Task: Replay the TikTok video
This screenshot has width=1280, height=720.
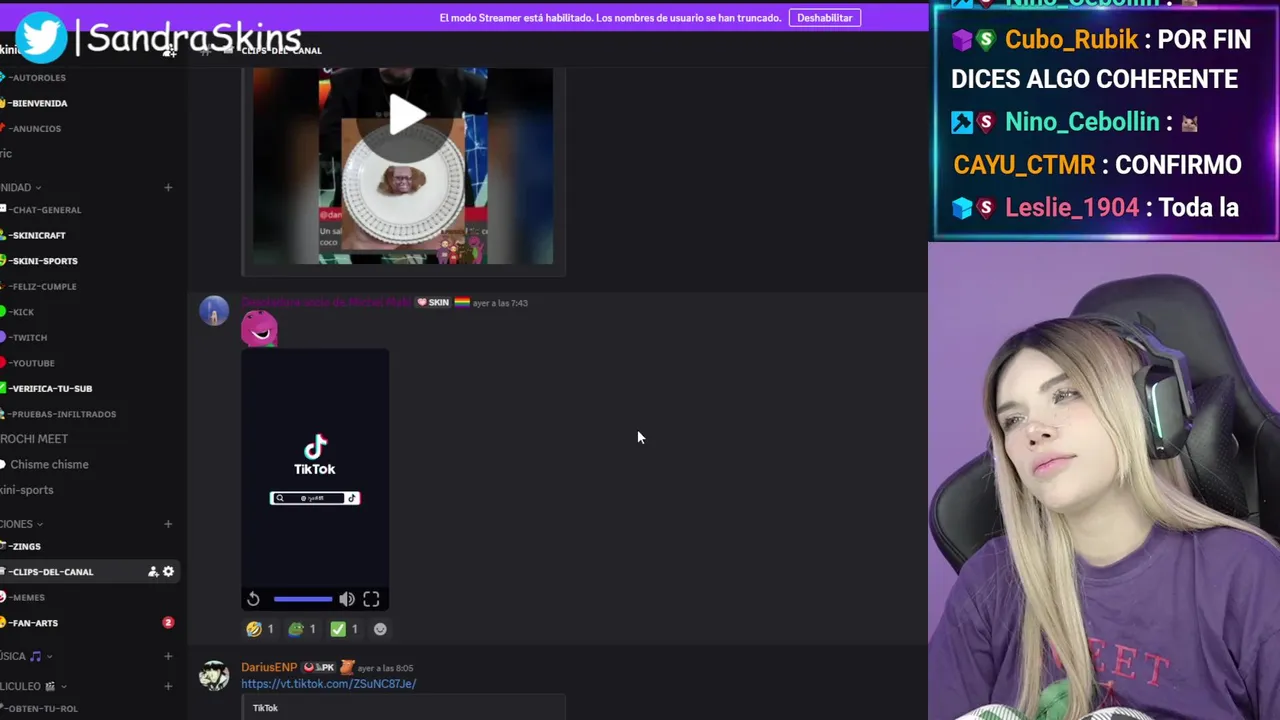Action: (x=253, y=599)
